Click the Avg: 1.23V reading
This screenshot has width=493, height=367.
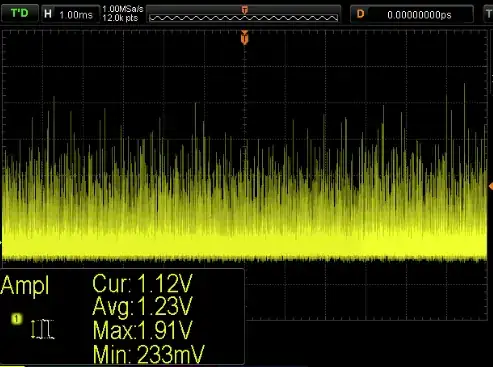[x=143, y=306]
